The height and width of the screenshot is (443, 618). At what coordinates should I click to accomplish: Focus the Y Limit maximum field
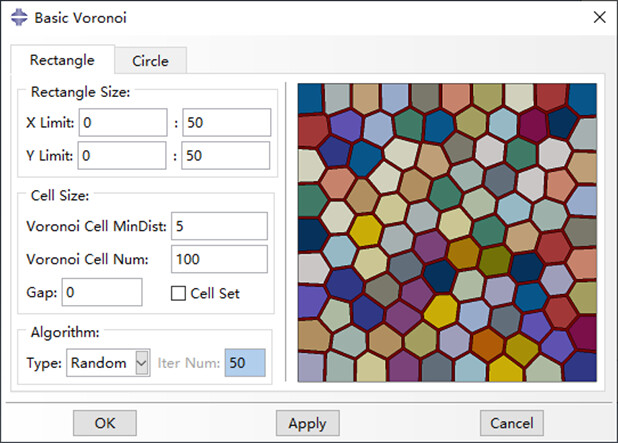pos(226,156)
